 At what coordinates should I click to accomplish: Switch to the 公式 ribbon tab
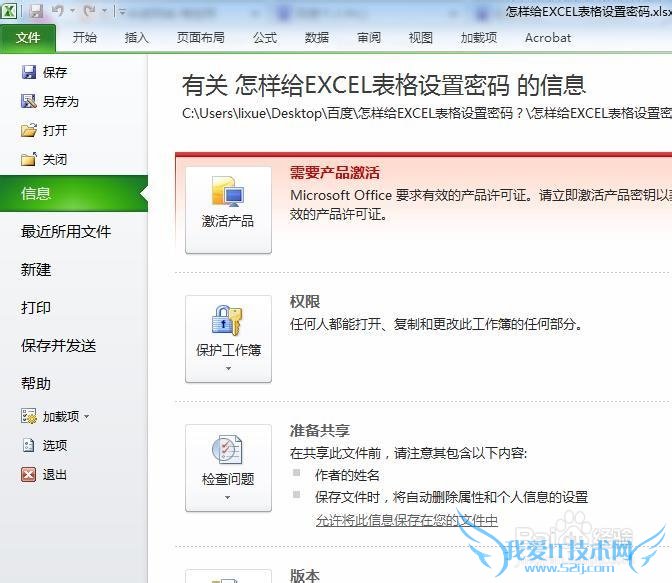click(x=264, y=38)
